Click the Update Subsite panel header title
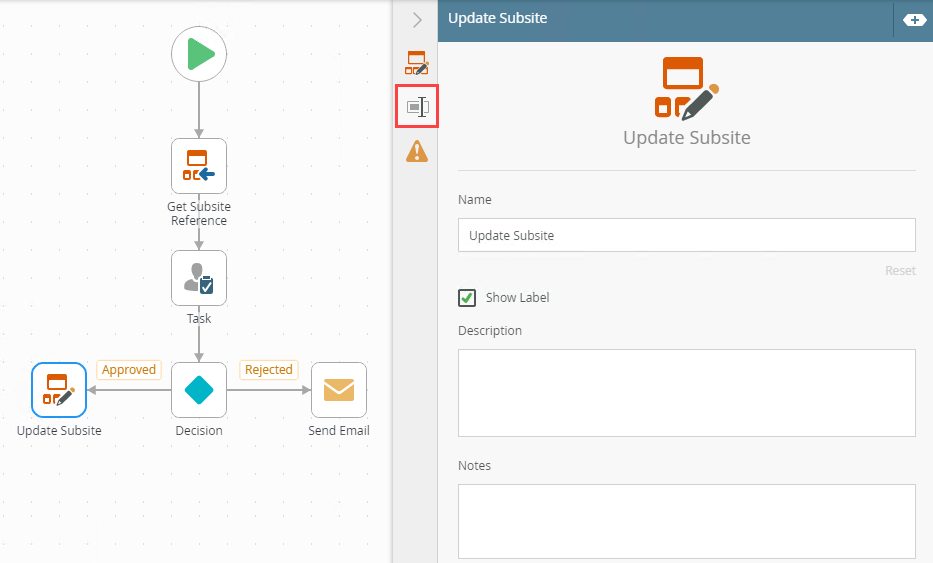 497,18
